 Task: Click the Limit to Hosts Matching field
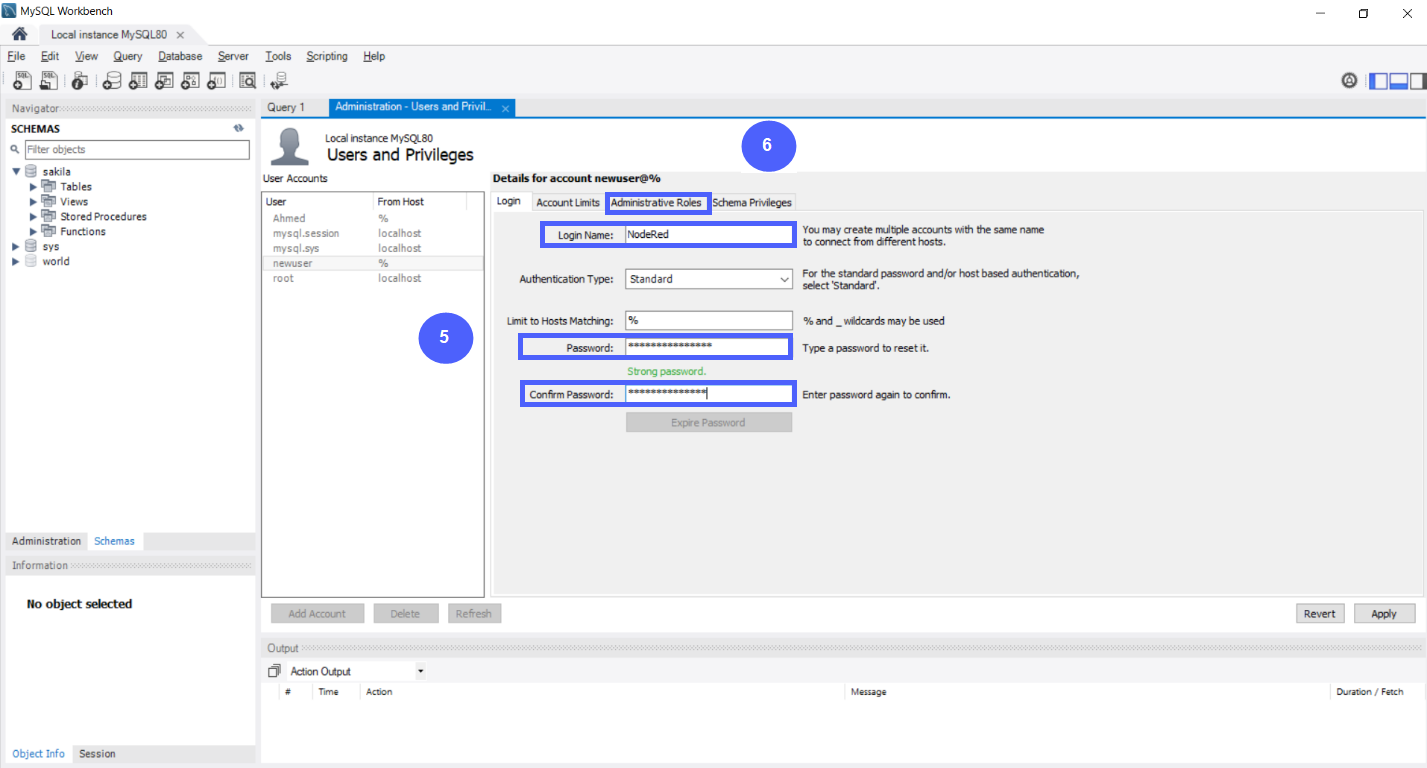709,321
